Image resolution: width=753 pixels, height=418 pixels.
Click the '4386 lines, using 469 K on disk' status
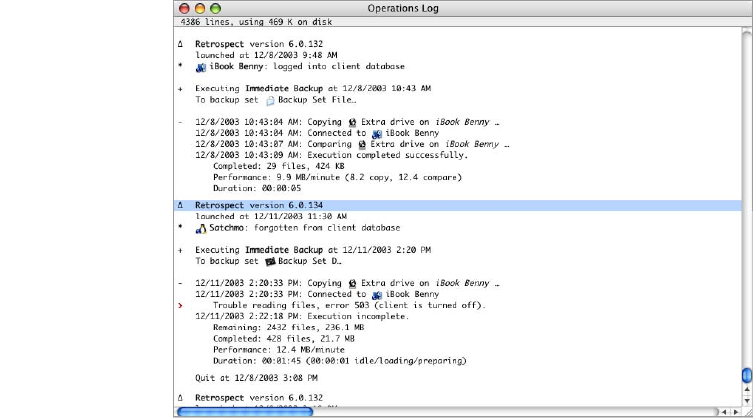(x=256, y=22)
